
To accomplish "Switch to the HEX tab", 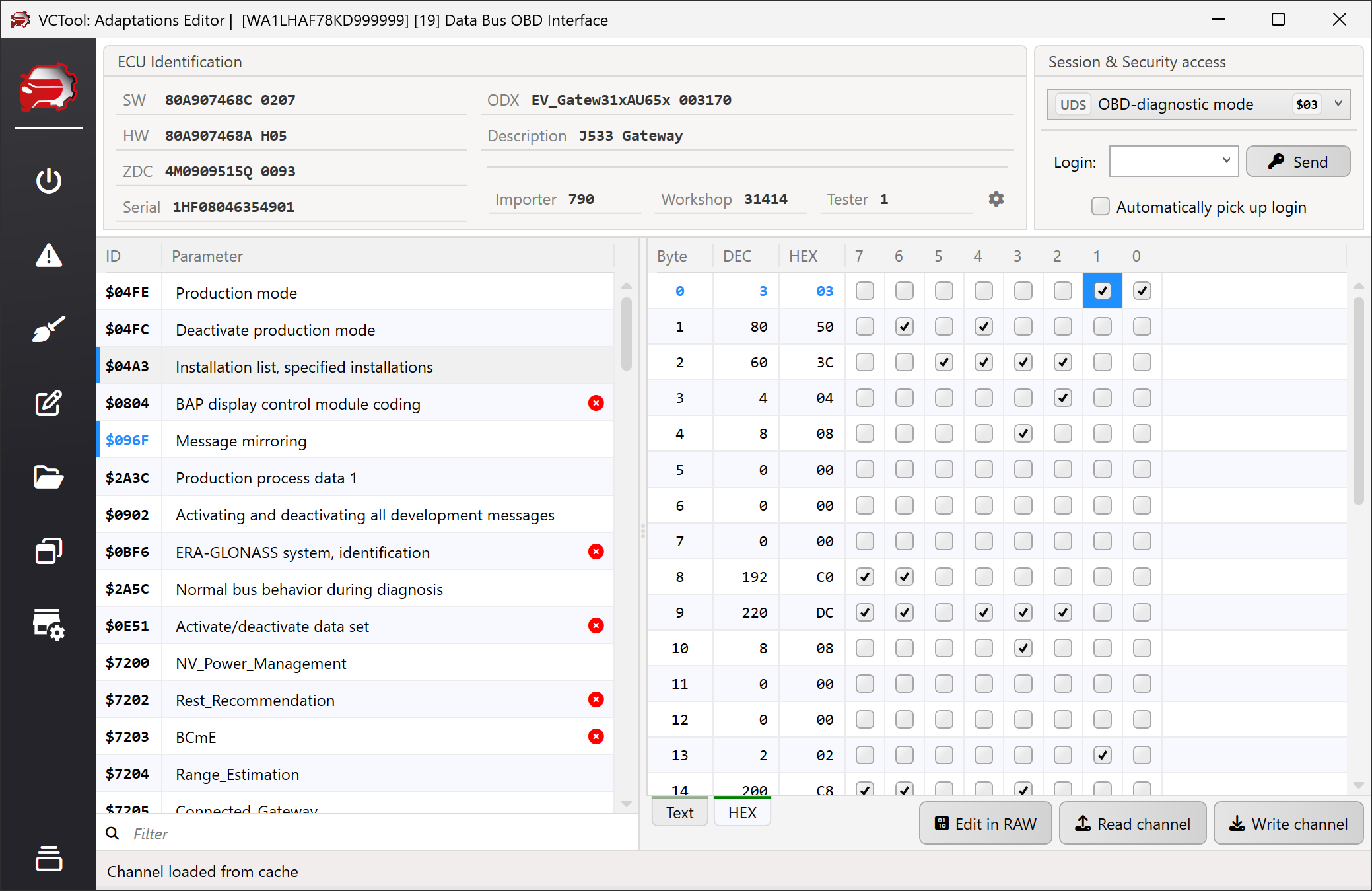I will tap(742, 812).
